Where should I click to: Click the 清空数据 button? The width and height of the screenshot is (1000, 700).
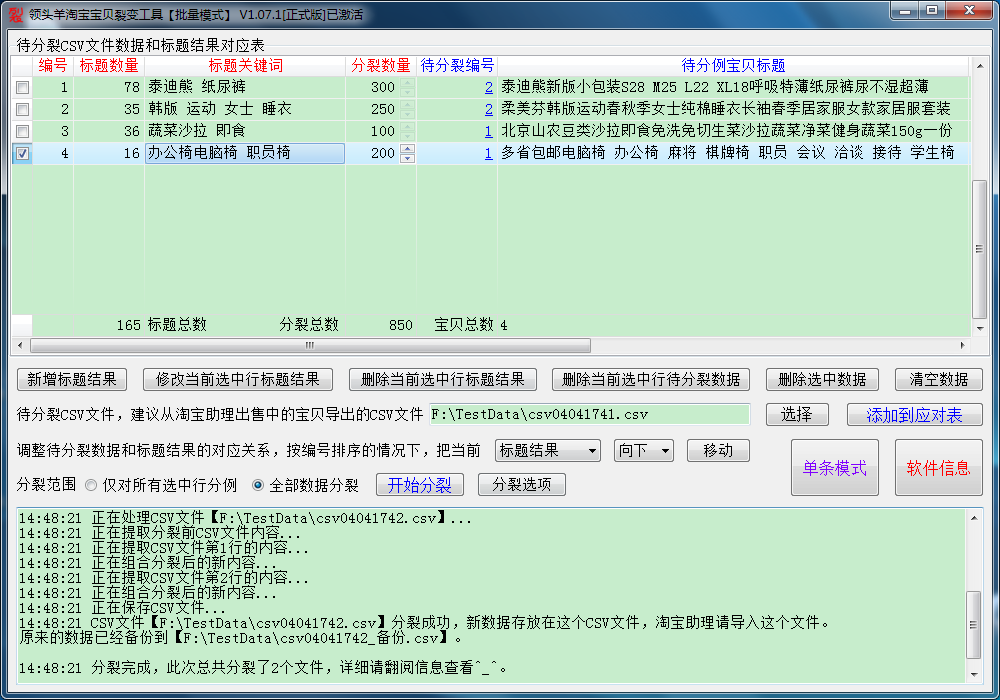938,380
